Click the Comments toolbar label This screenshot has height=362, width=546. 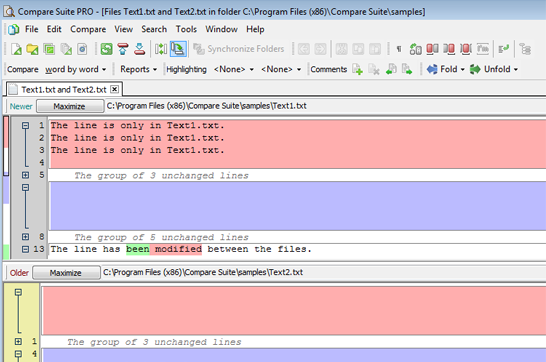click(x=328, y=69)
